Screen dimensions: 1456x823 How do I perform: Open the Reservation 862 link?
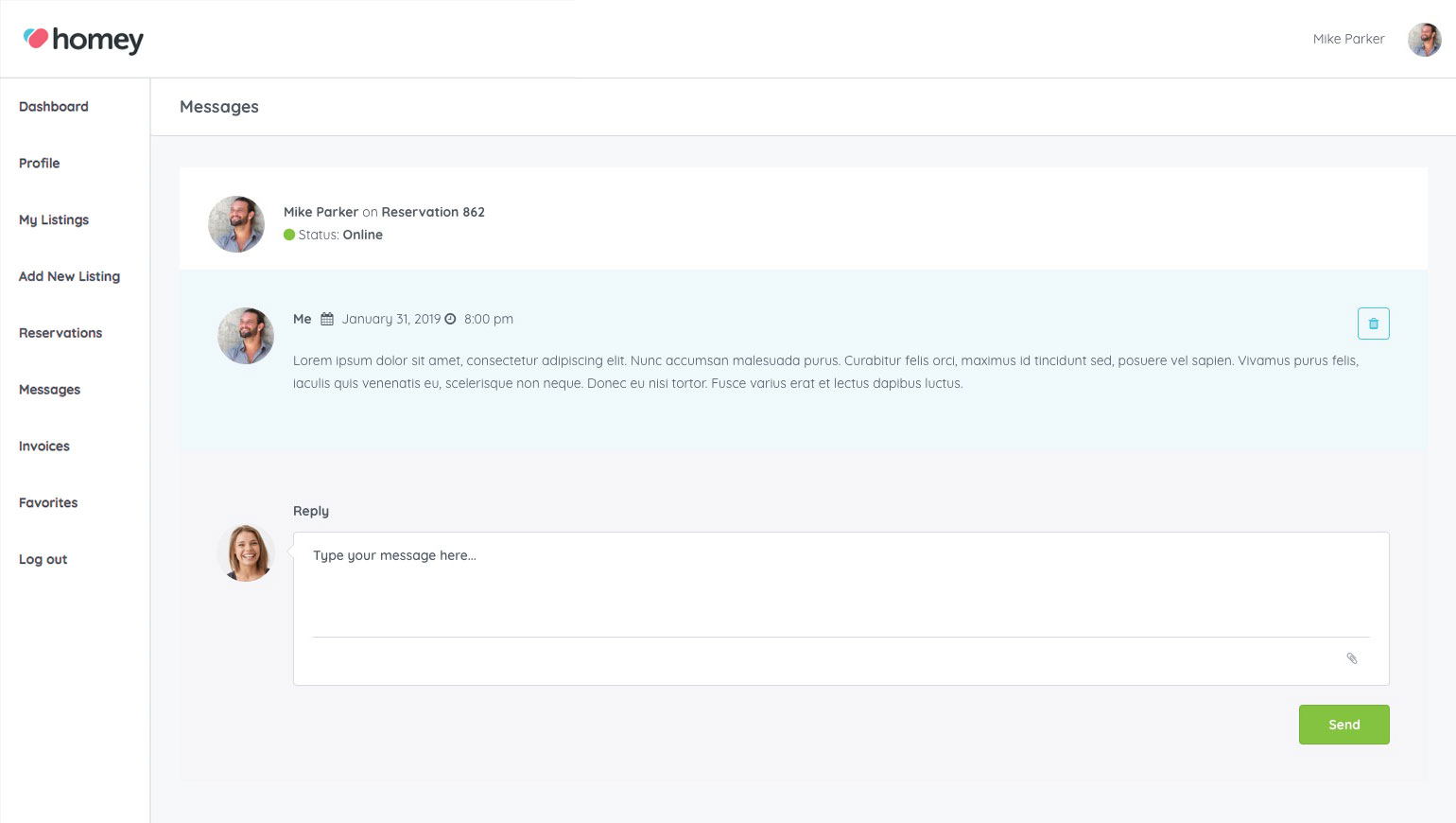pos(433,213)
